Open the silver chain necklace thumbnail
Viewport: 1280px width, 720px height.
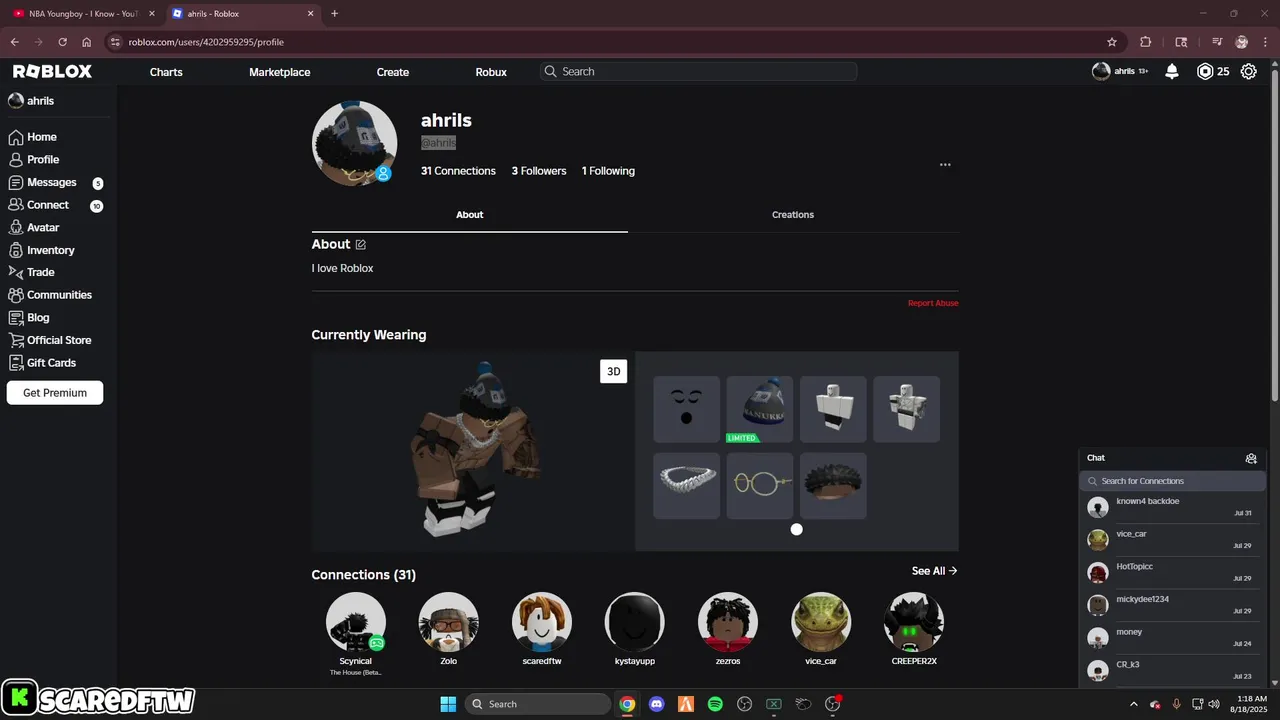point(686,486)
